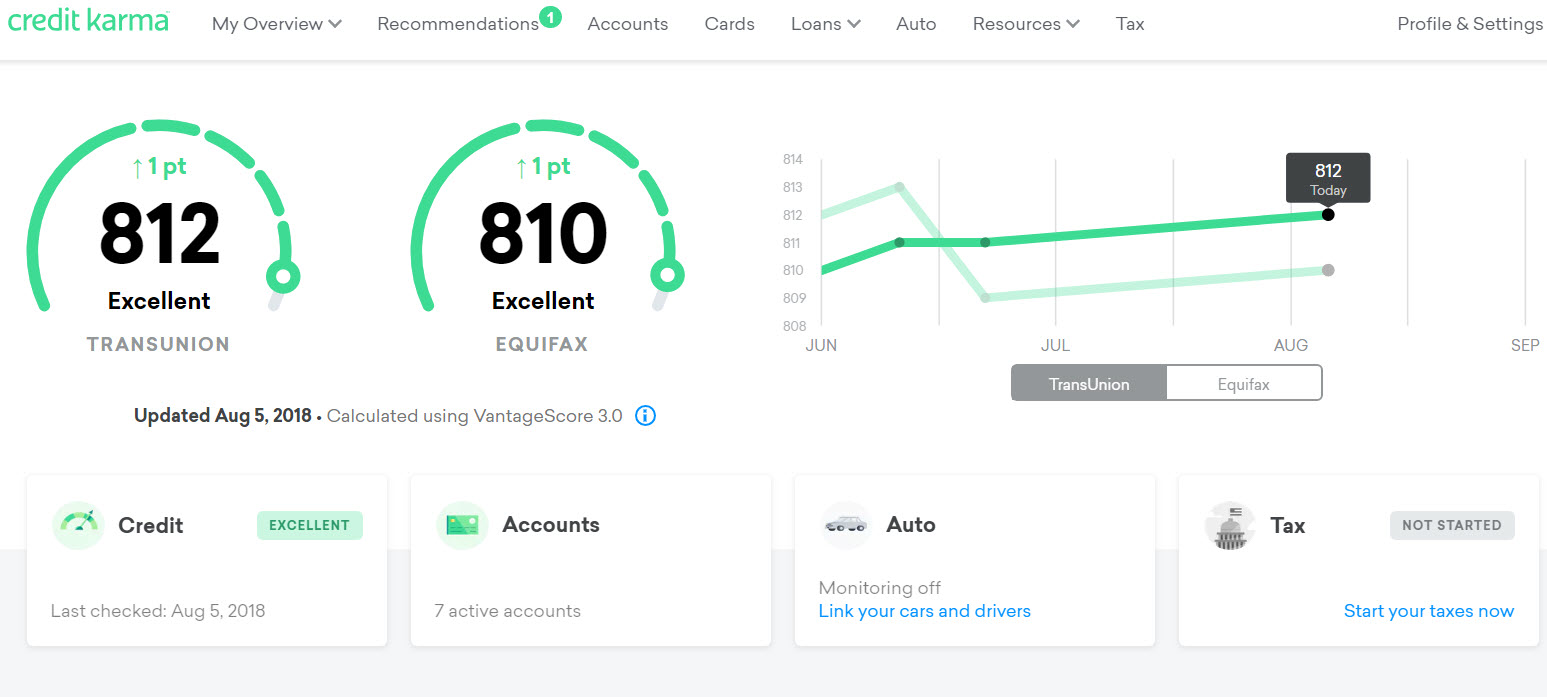Go to the Cards tab
The height and width of the screenshot is (697, 1547).
(729, 24)
